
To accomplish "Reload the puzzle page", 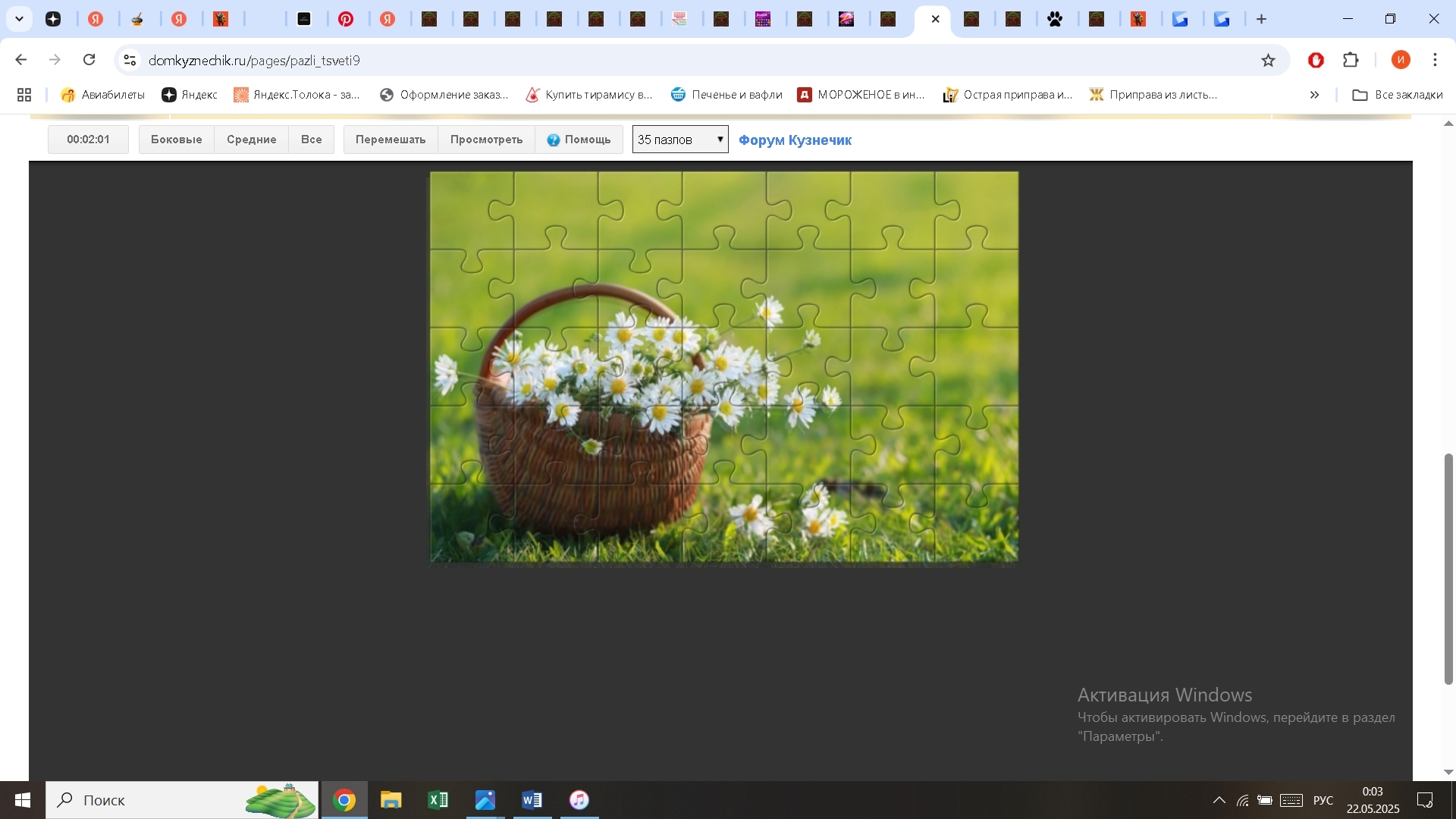I will pos(89,60).
